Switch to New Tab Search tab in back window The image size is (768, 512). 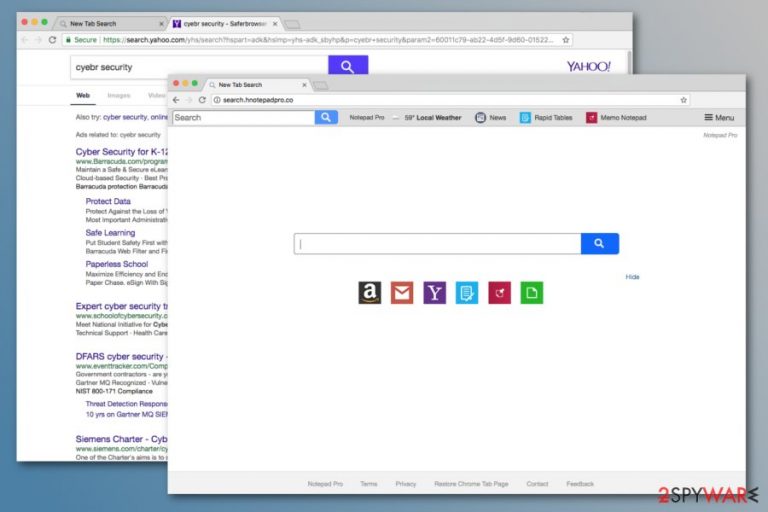click(110, 24)
